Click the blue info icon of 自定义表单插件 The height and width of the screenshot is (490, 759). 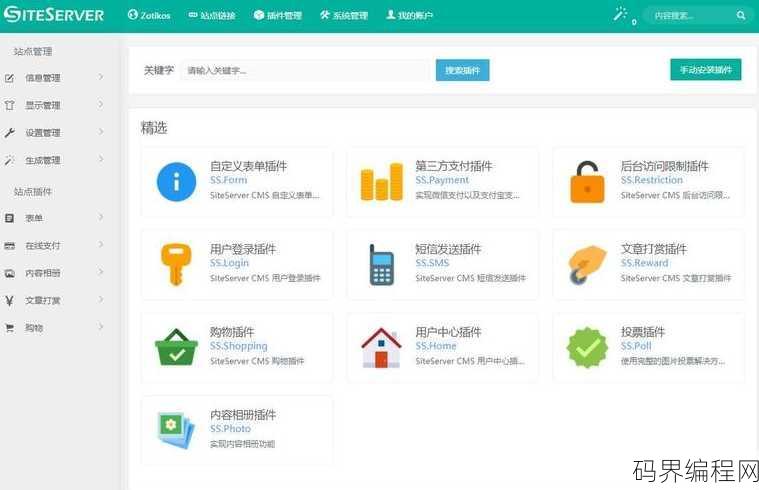click(177, 182)
